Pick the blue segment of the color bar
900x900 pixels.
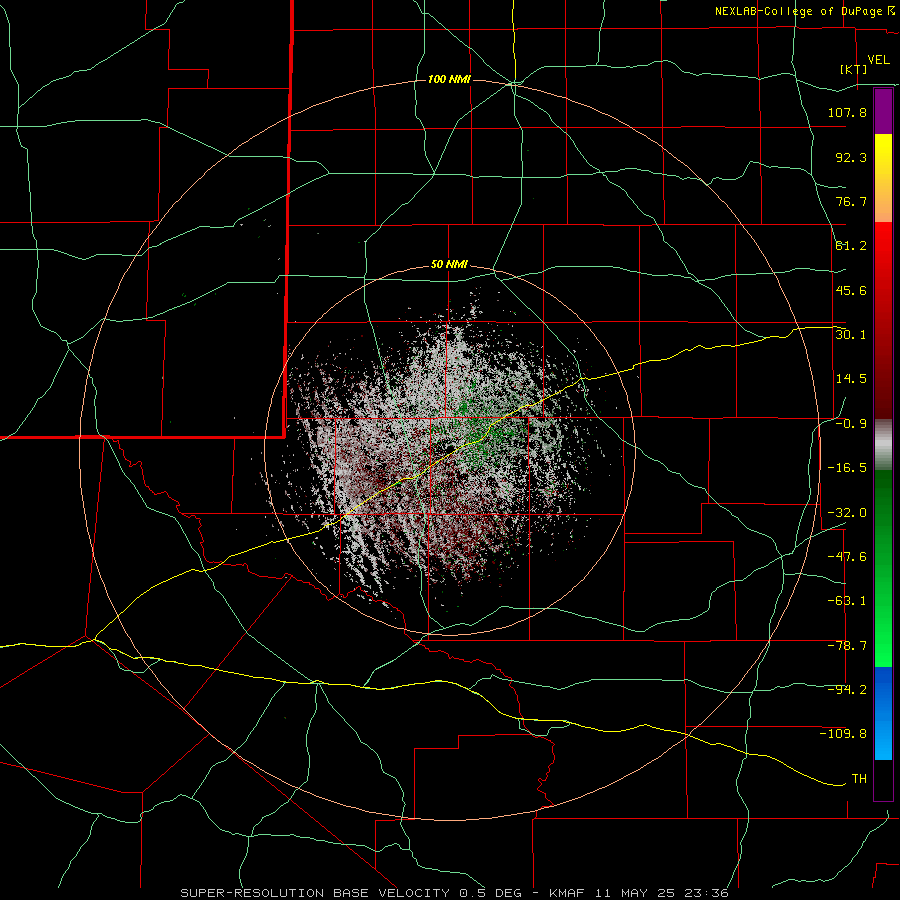[x=883, y=713]
